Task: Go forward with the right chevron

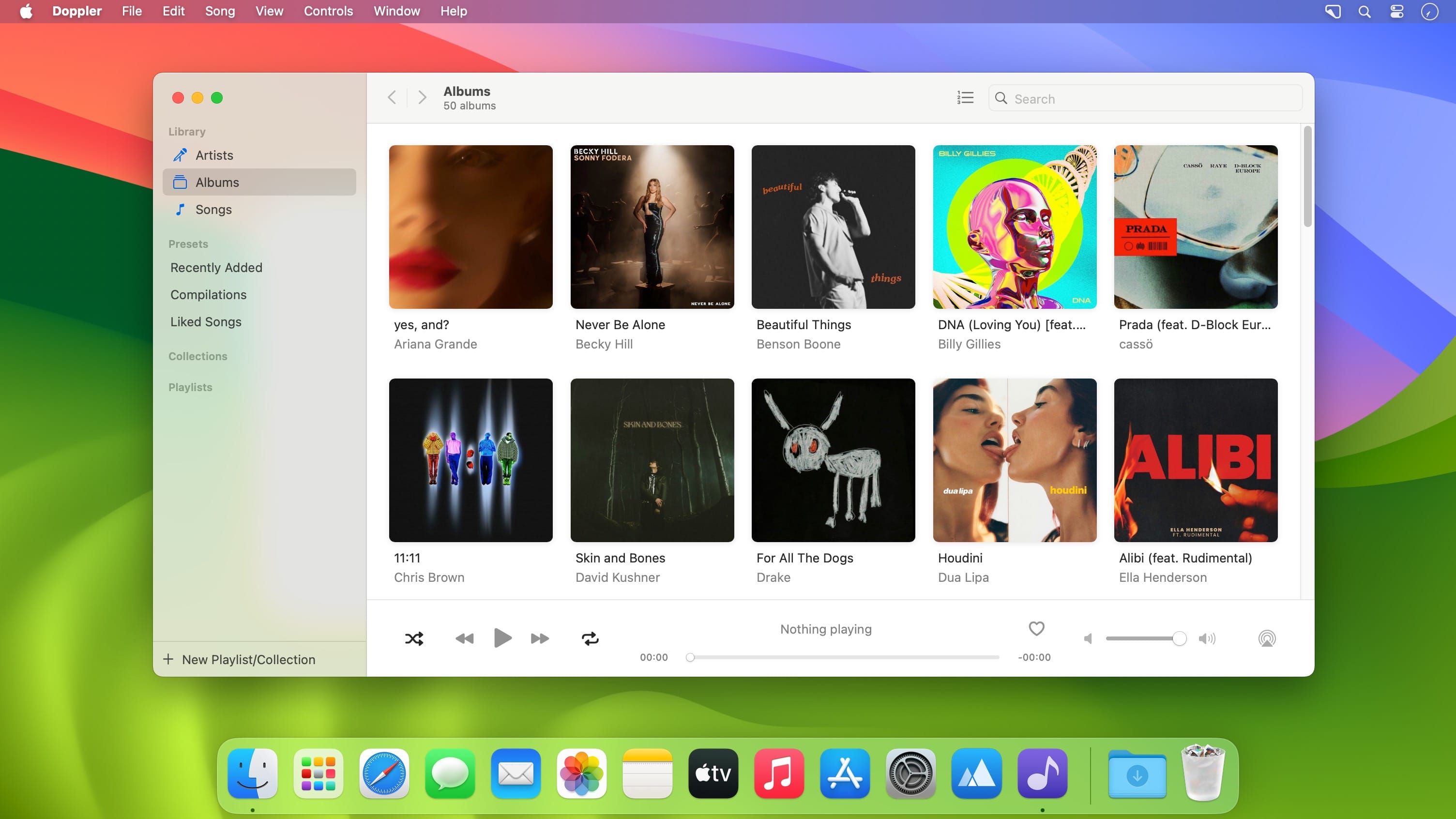Action: click(422, 97)
